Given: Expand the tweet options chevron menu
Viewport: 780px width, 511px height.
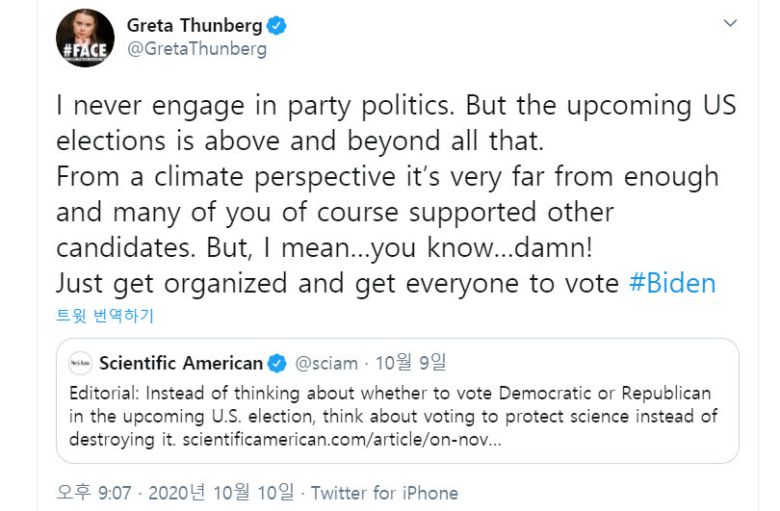Looking at the screenshot, I should click(731, 23).
